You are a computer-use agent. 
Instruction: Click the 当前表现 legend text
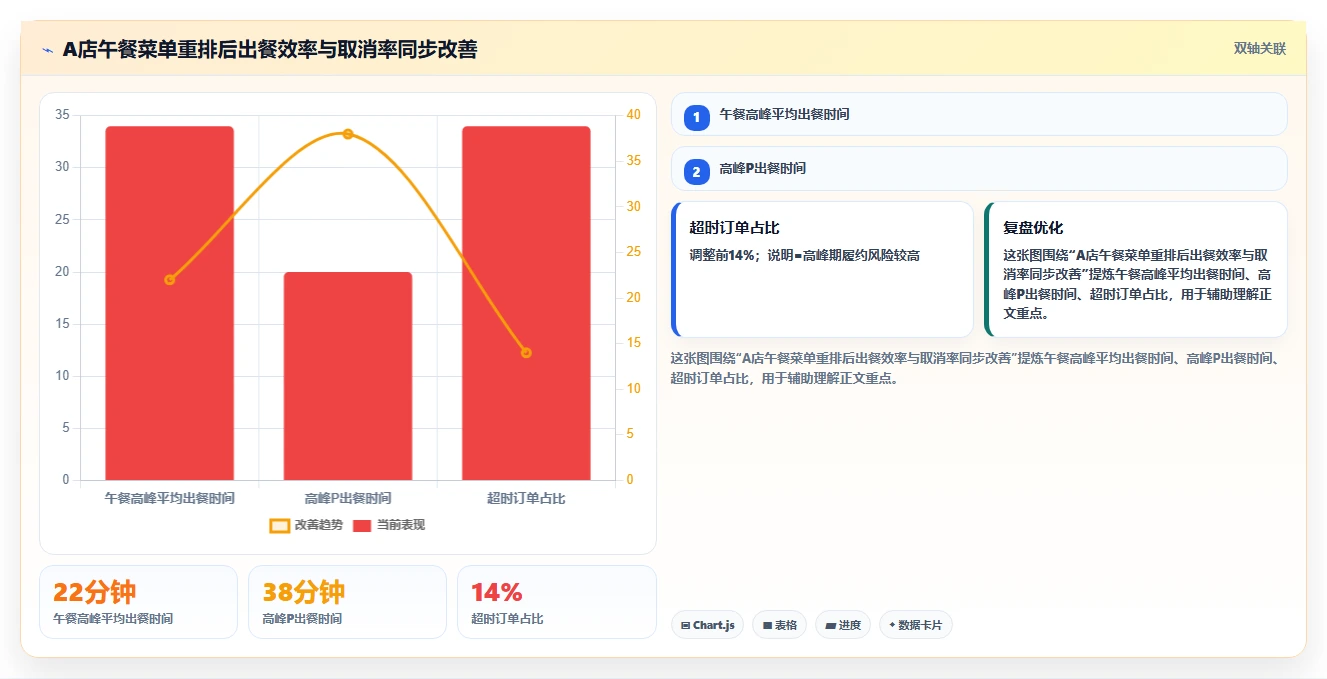coord(401,525)
